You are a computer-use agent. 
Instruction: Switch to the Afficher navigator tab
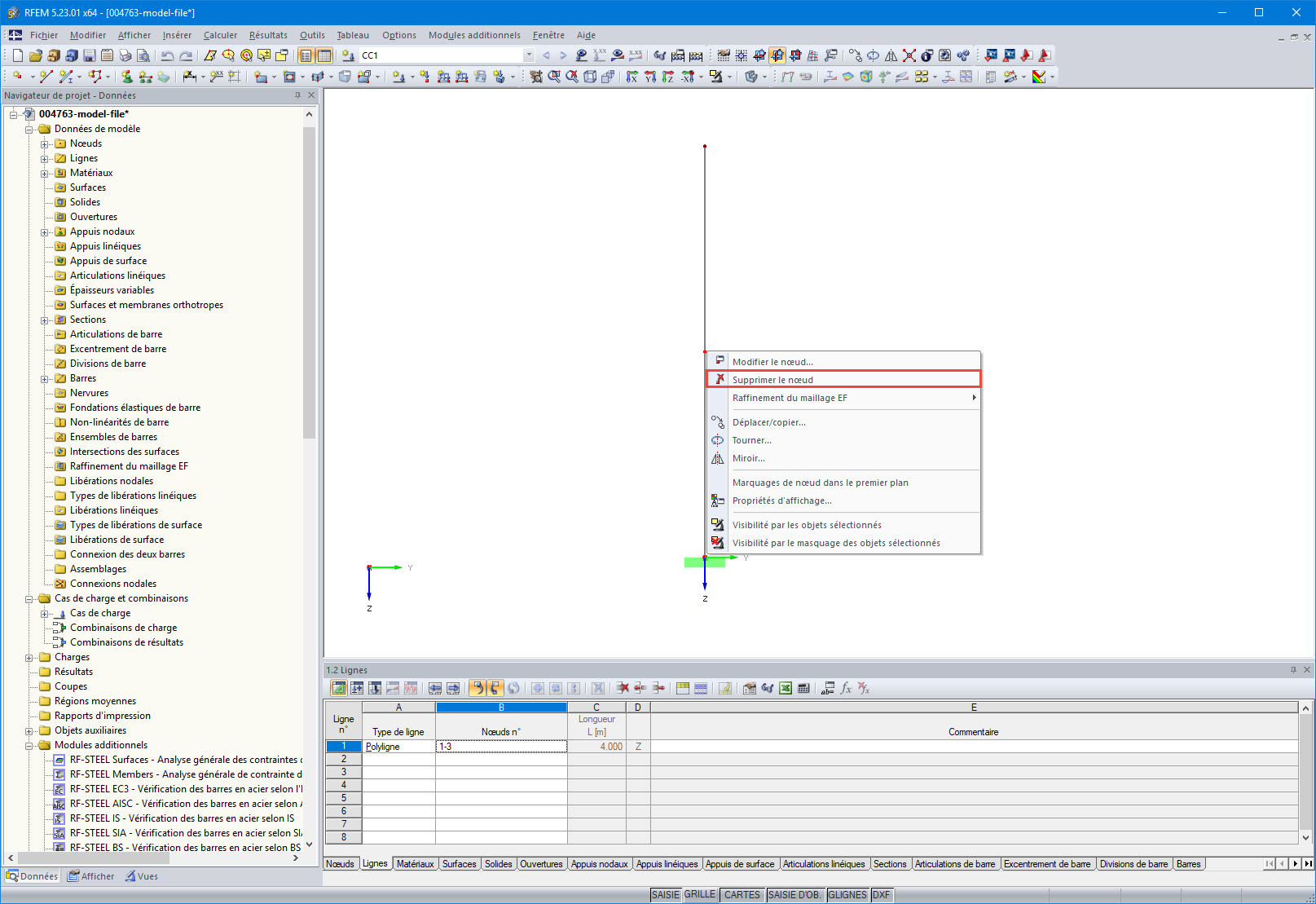pos(91,876)
